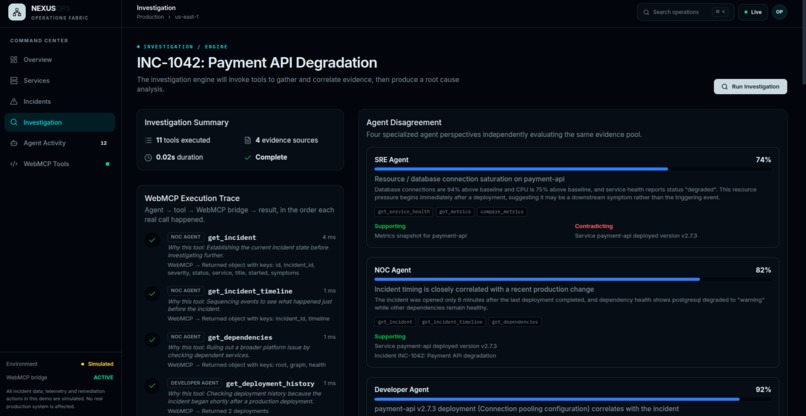Select get_incident_timeline trace entry title
This screenshot has height=416, width=806.
(250, 291)
